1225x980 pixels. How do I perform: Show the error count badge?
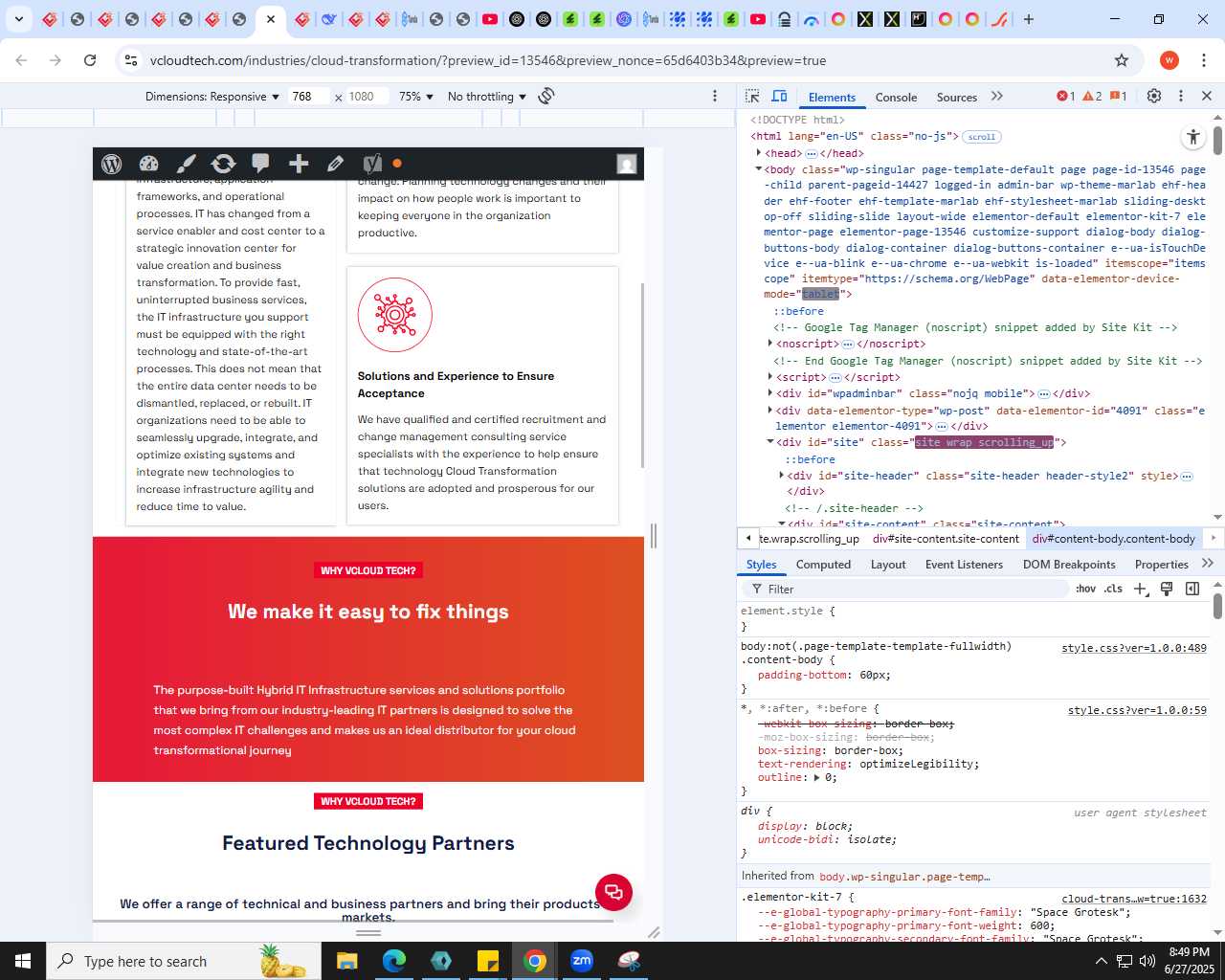[1066, 96]
